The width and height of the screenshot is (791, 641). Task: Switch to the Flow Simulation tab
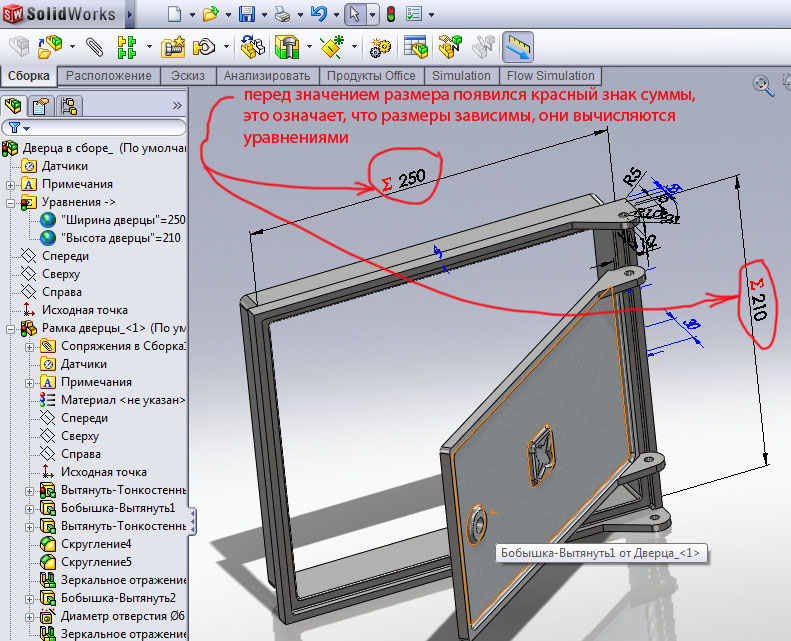point(550,76)
